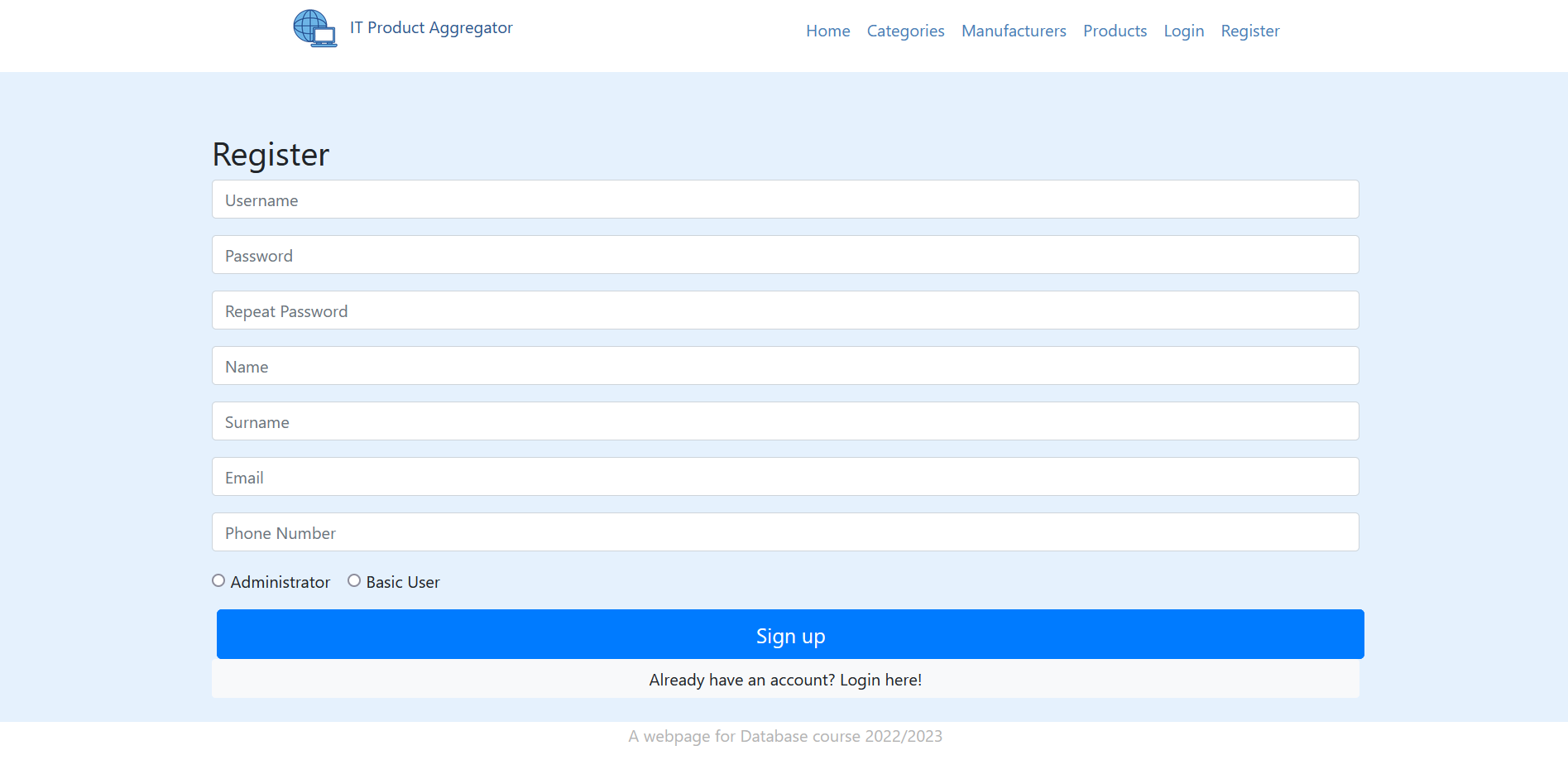
Task: Focus the Surname input field
Action: [x=784, y=421]
